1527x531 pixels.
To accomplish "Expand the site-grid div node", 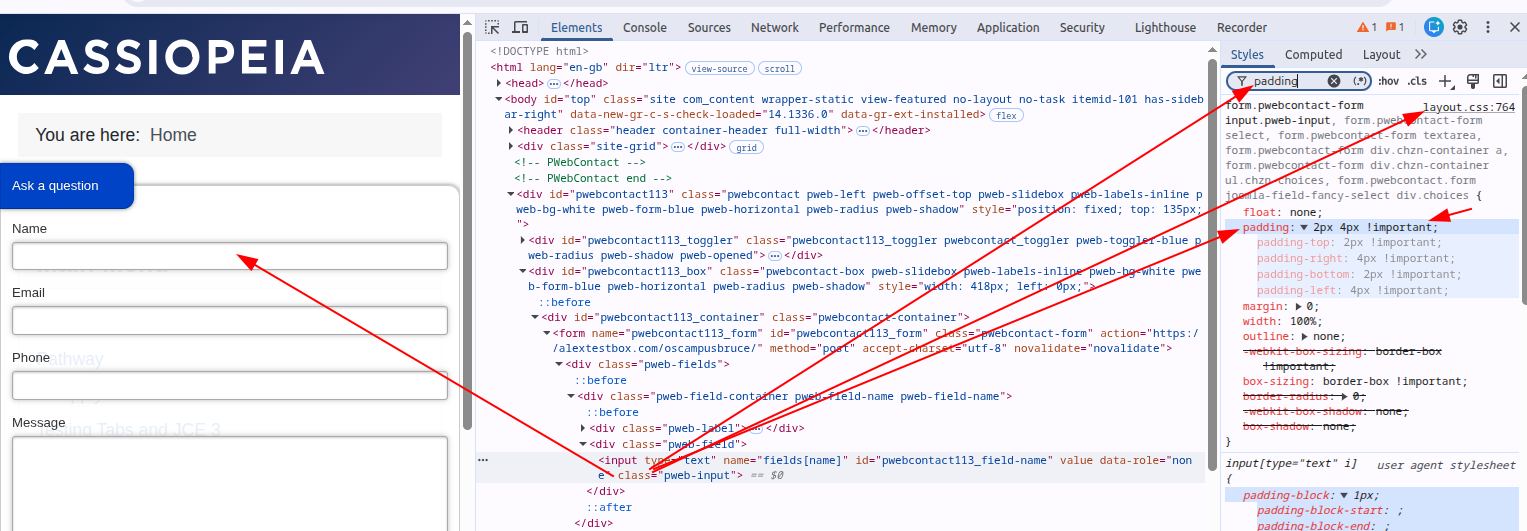I will [x=511, y=147].
